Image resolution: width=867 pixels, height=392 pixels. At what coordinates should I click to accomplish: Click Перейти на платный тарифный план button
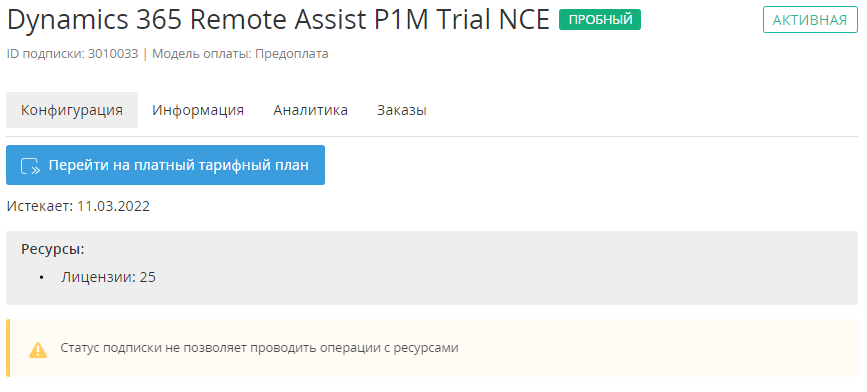tap(165, 165)
